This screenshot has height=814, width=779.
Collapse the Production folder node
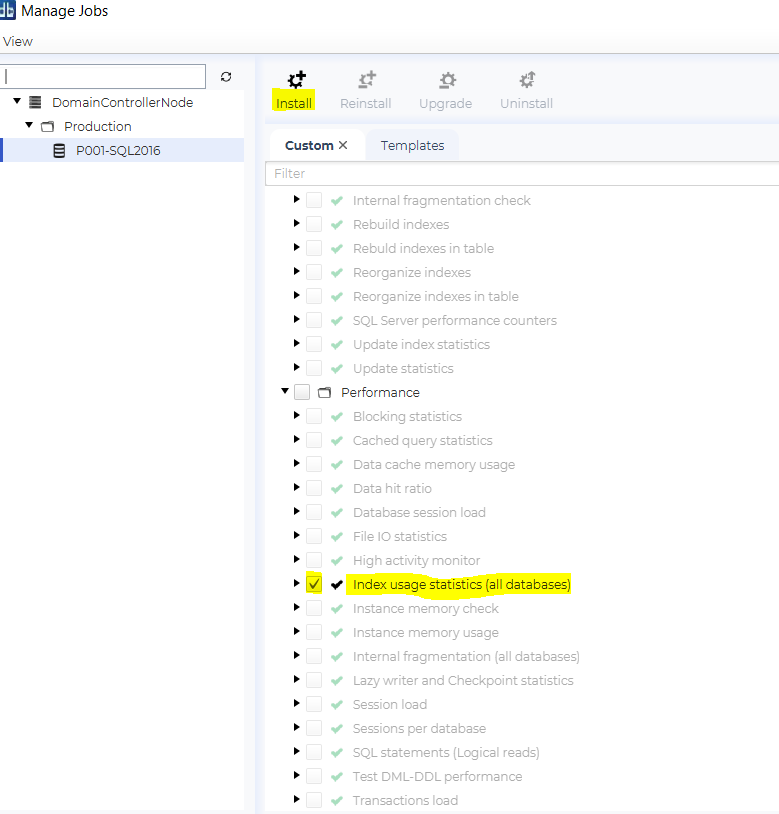tap(29, 125)
